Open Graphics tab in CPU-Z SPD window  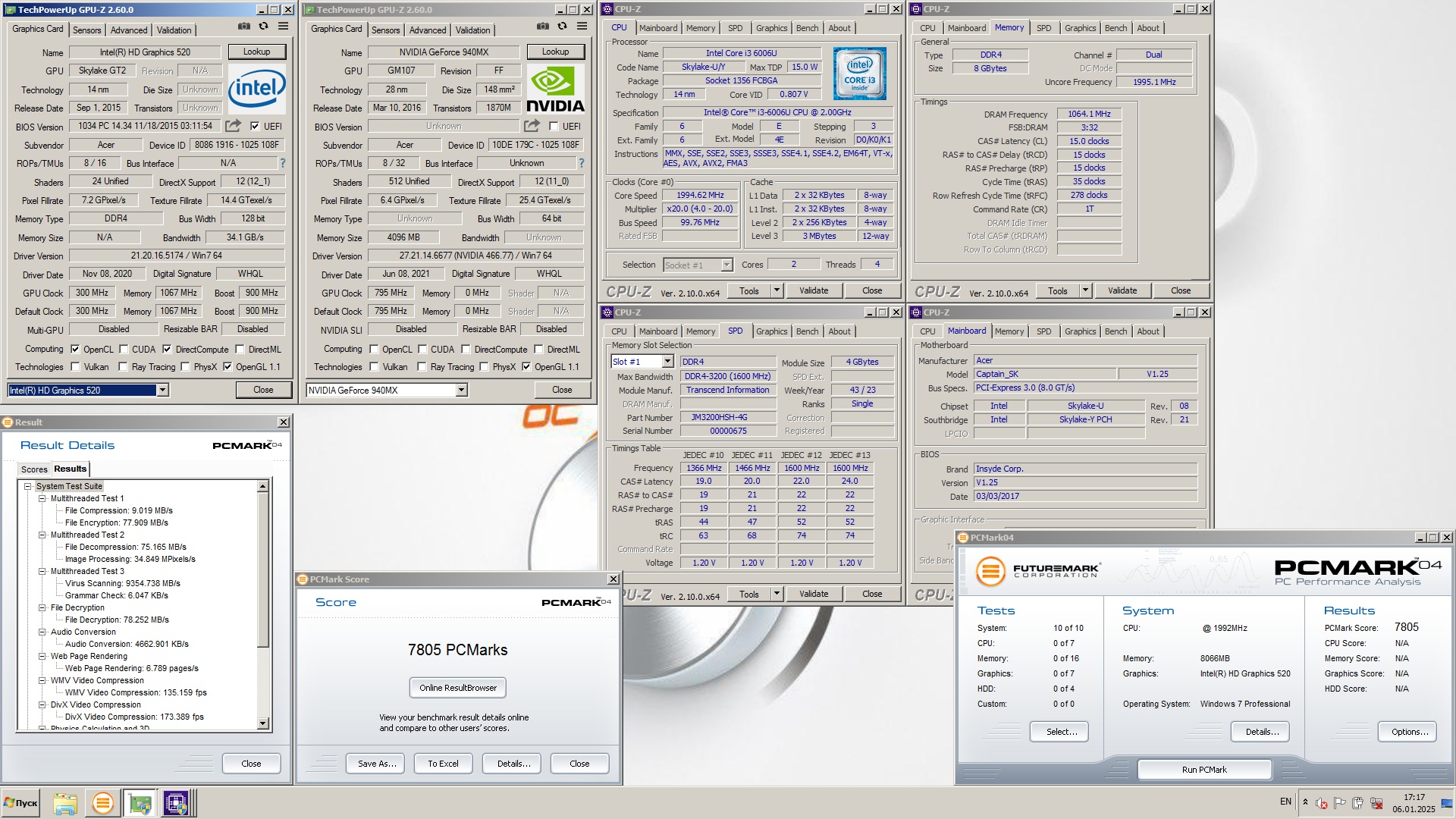pos(771,331)
